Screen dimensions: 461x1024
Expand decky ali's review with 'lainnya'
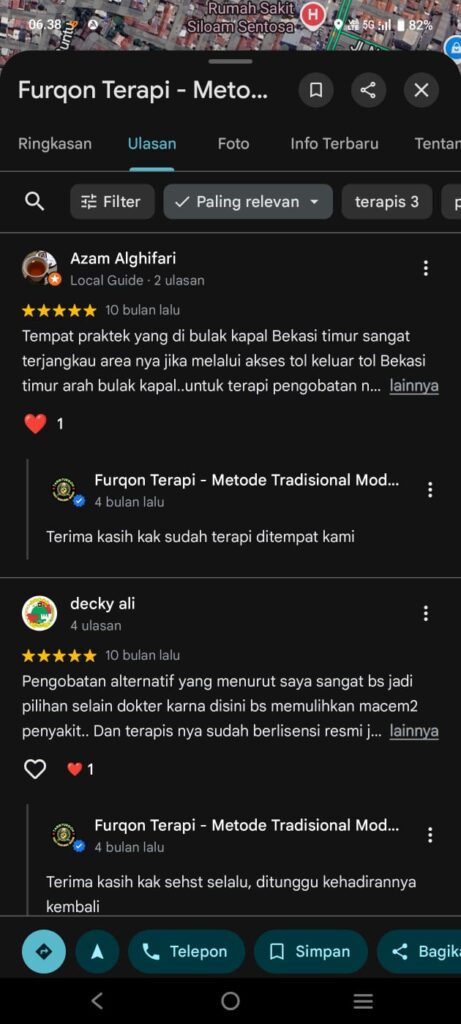pos(414,731)
